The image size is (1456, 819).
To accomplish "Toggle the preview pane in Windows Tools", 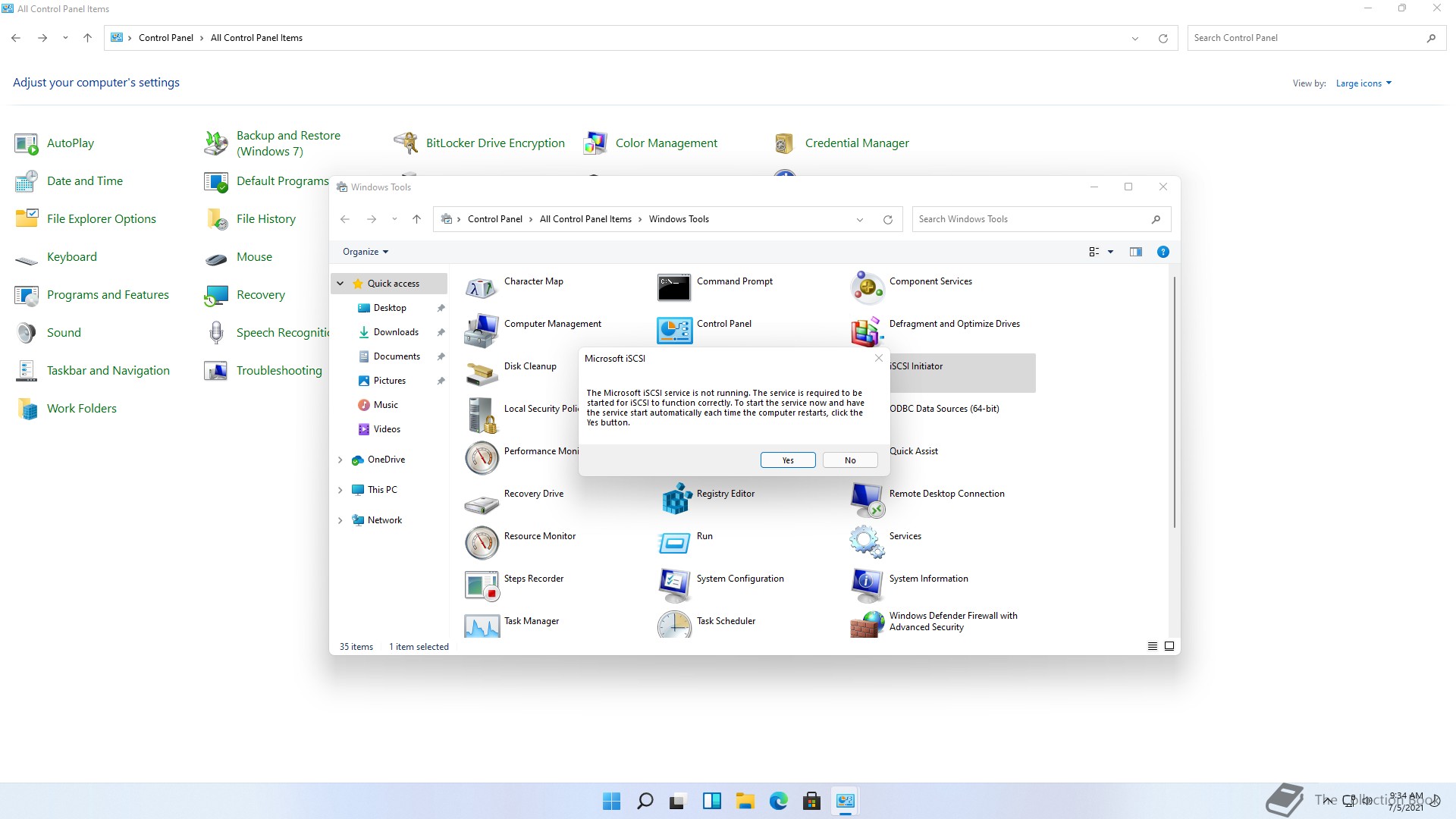I will [x=1135, y=252].
